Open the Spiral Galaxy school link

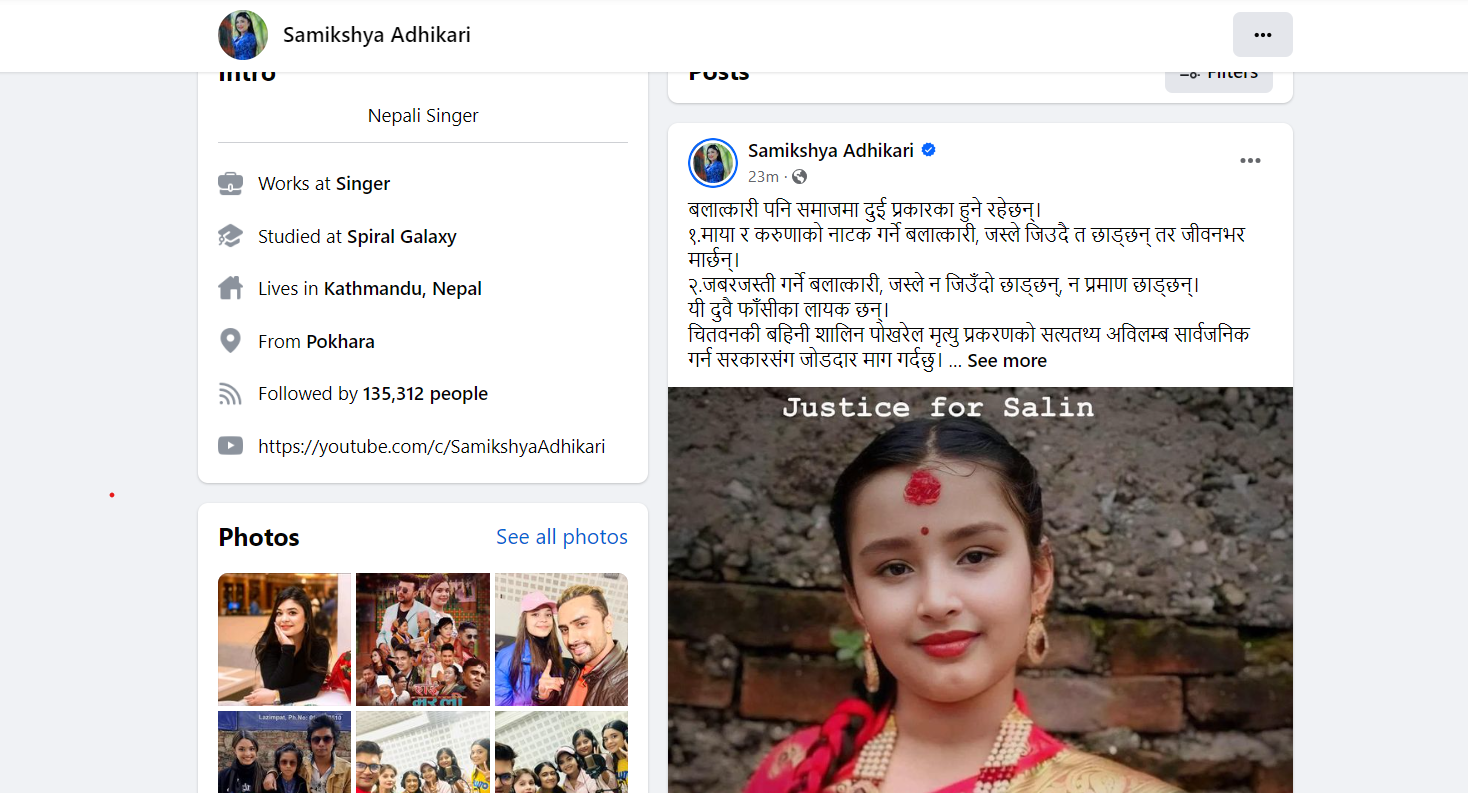(x=402, y=237)
